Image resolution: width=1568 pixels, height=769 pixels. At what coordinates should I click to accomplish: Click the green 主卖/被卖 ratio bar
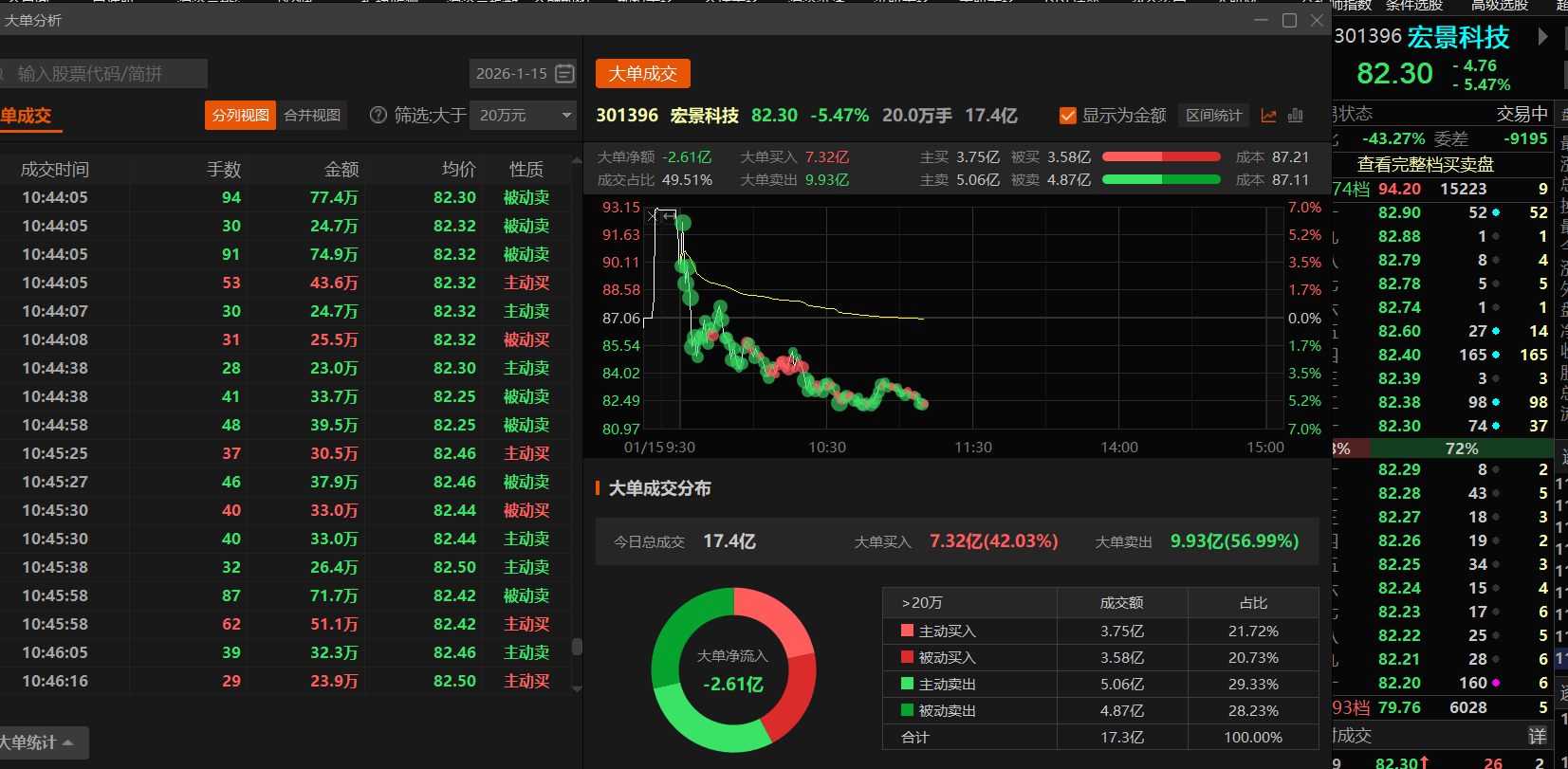point(1161,179)
